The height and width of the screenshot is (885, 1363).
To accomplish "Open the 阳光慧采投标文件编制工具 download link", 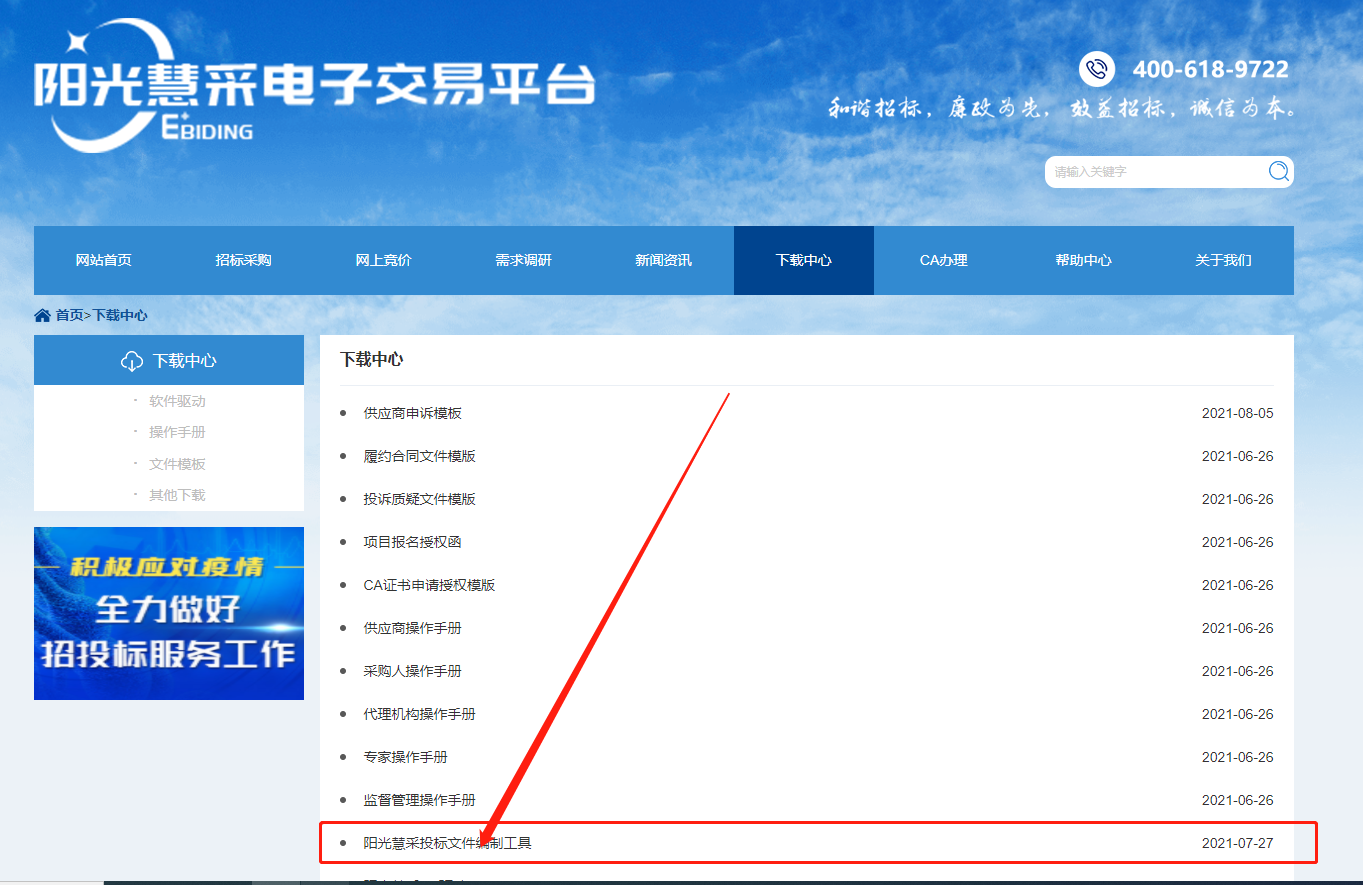I will pos(447,843).
